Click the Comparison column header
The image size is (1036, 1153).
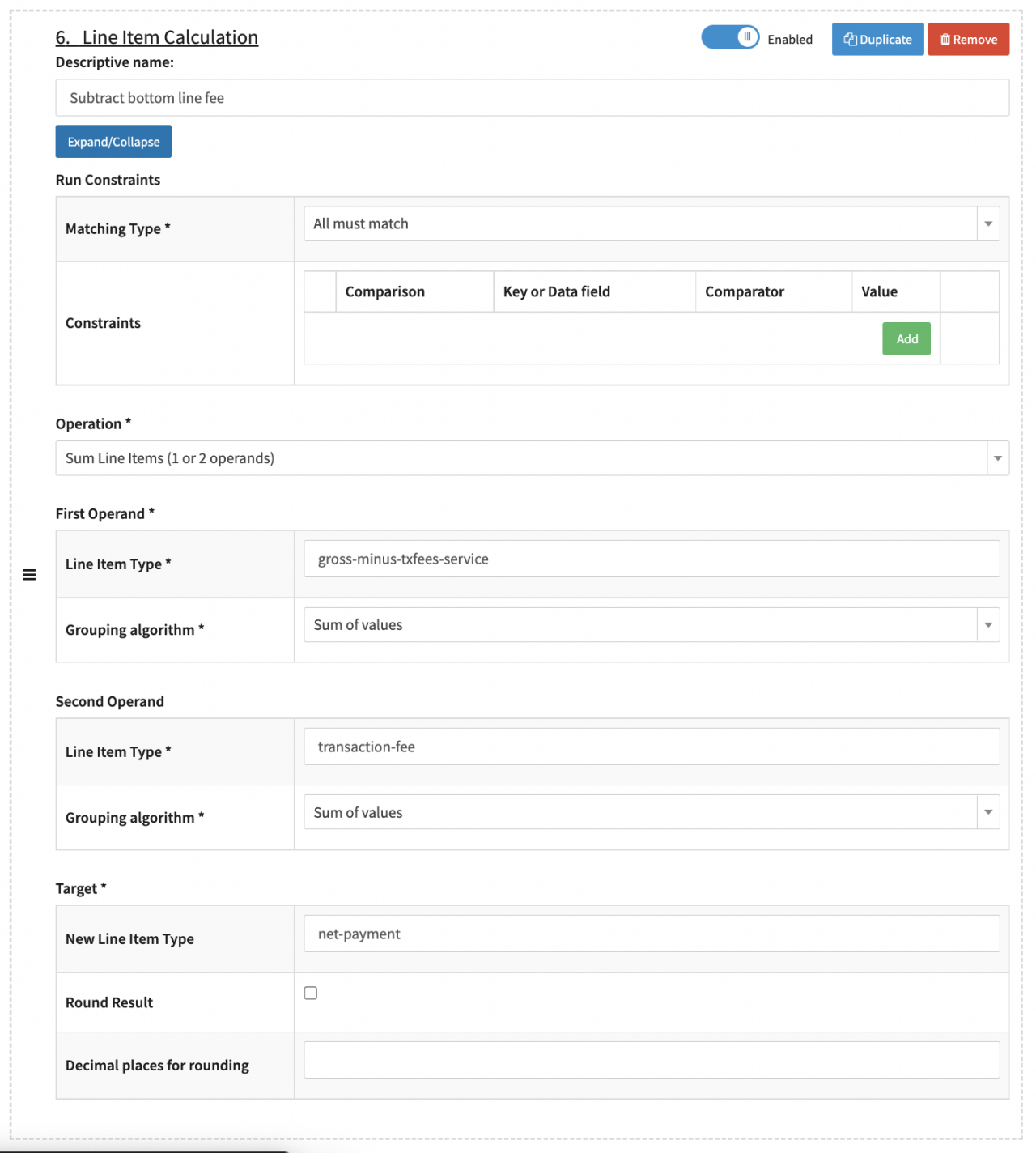click(385, 292)
